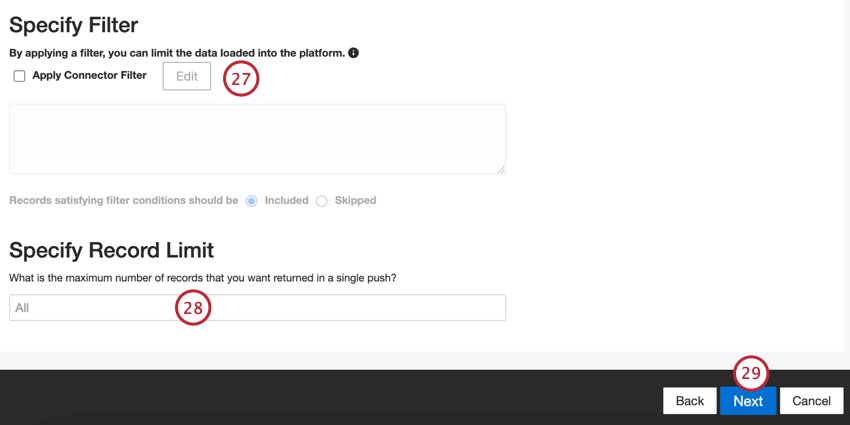
Task: Click the Edit filter button
Action: (187, 76)
